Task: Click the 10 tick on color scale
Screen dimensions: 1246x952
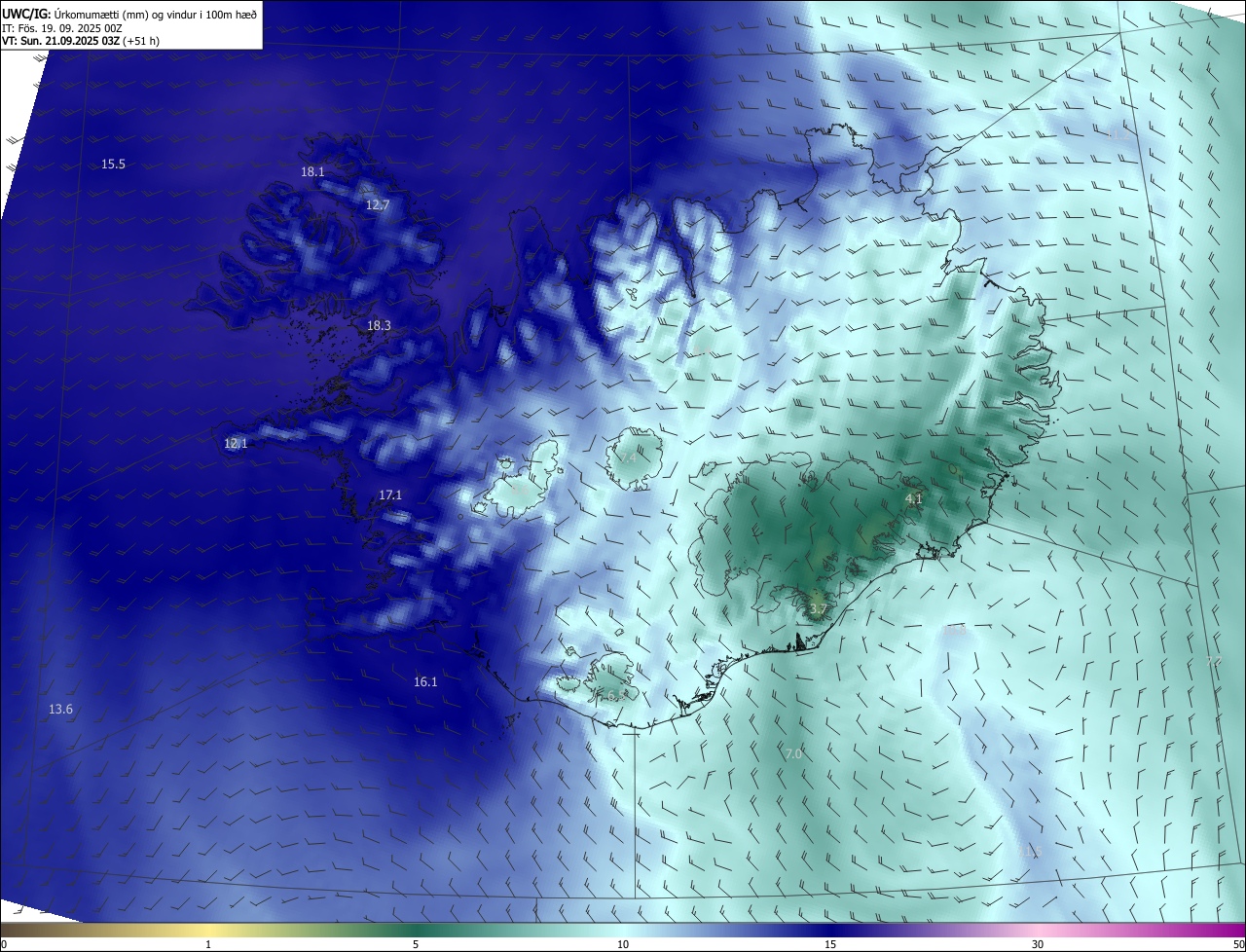Action: [623, 944]
